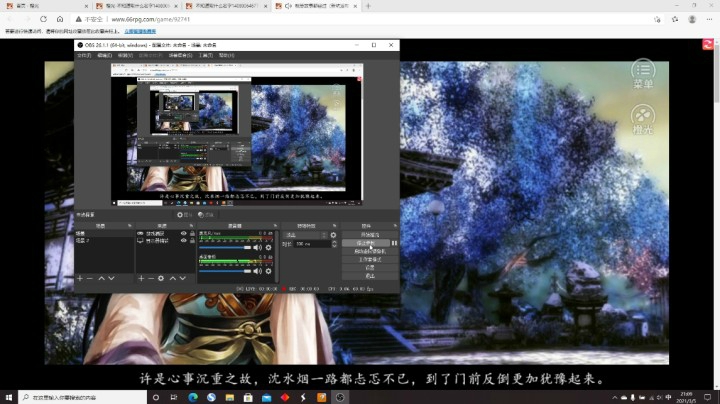Switch to the first browser tab
Image resolution: width=720 pixels, height=404 pixels.
tap(46, 6)
